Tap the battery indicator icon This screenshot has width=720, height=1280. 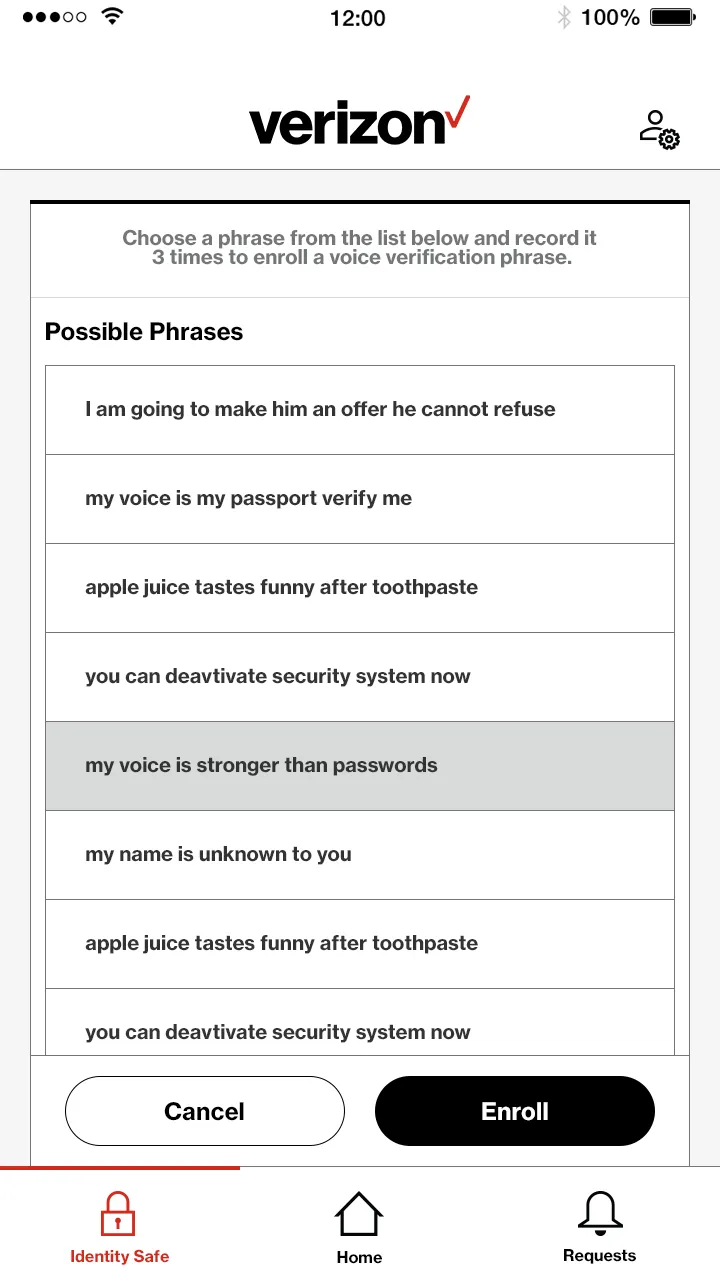pos(673,17)
